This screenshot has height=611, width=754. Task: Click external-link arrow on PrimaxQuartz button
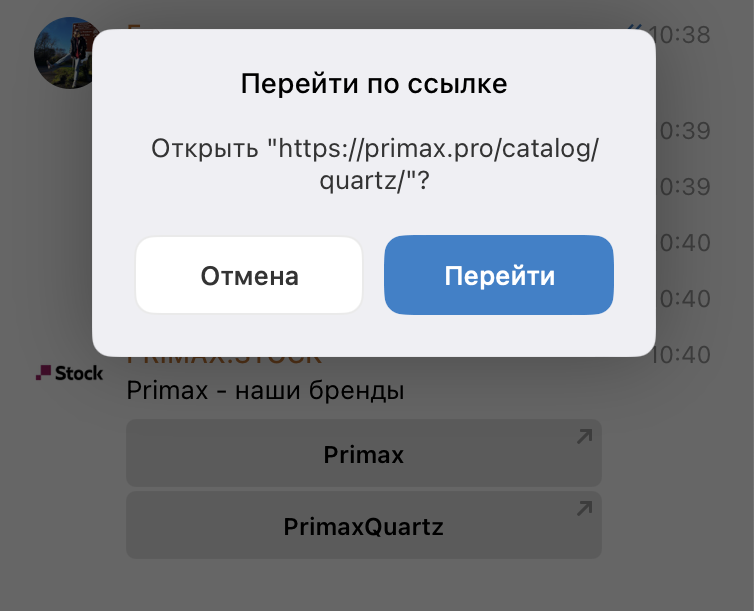pyautogui.click(x=584, y=509)
